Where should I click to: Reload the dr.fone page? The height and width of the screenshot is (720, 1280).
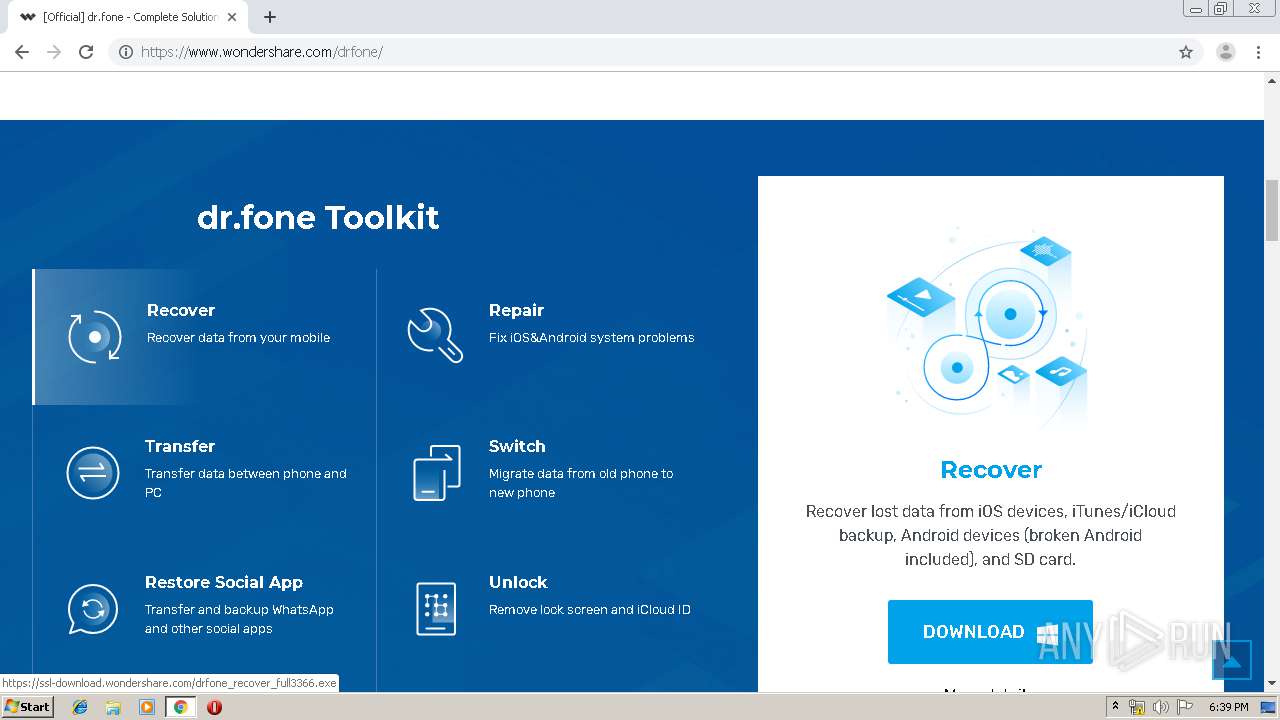[86, 52]
